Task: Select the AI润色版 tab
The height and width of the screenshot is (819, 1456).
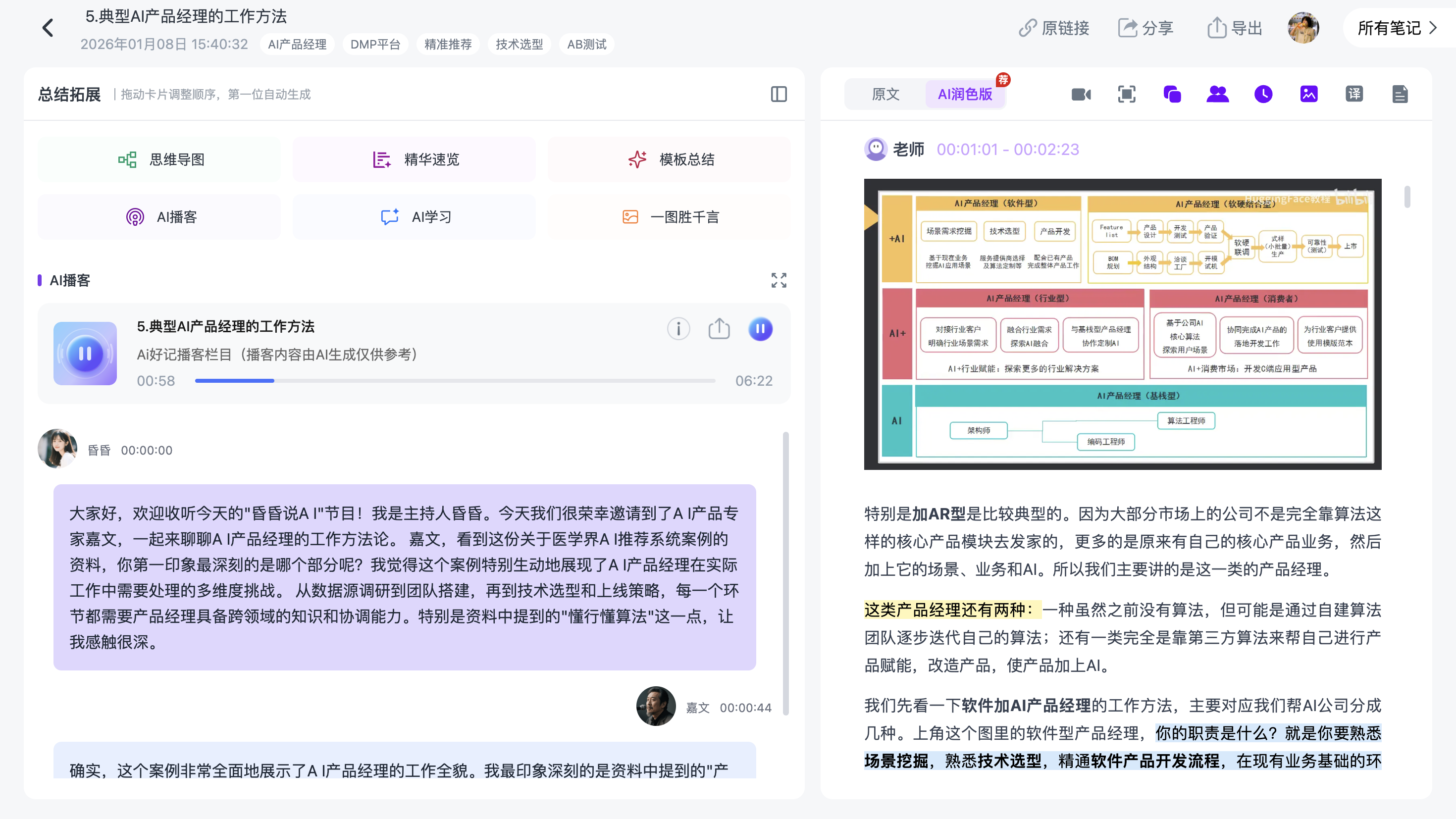Action: click(x=965, y=94)
